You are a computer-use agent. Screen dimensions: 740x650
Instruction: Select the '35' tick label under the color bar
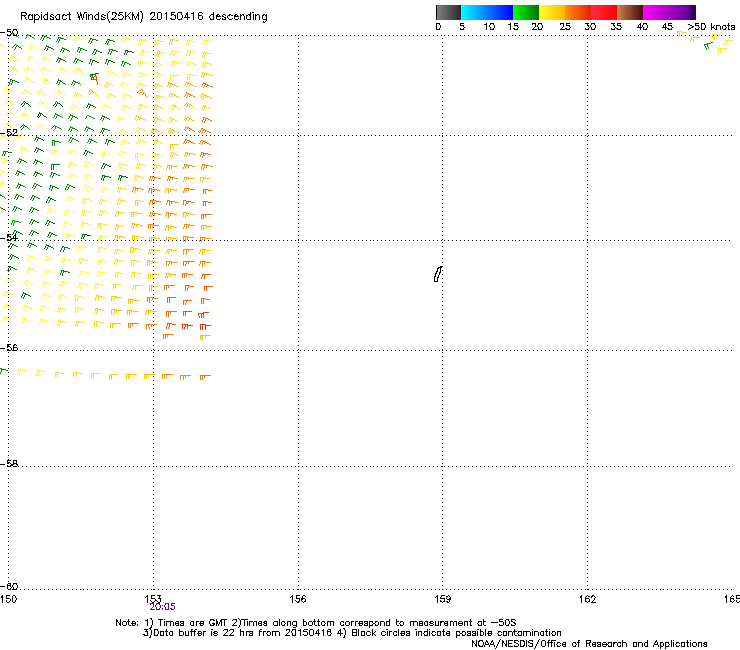(x=616, y=27)
